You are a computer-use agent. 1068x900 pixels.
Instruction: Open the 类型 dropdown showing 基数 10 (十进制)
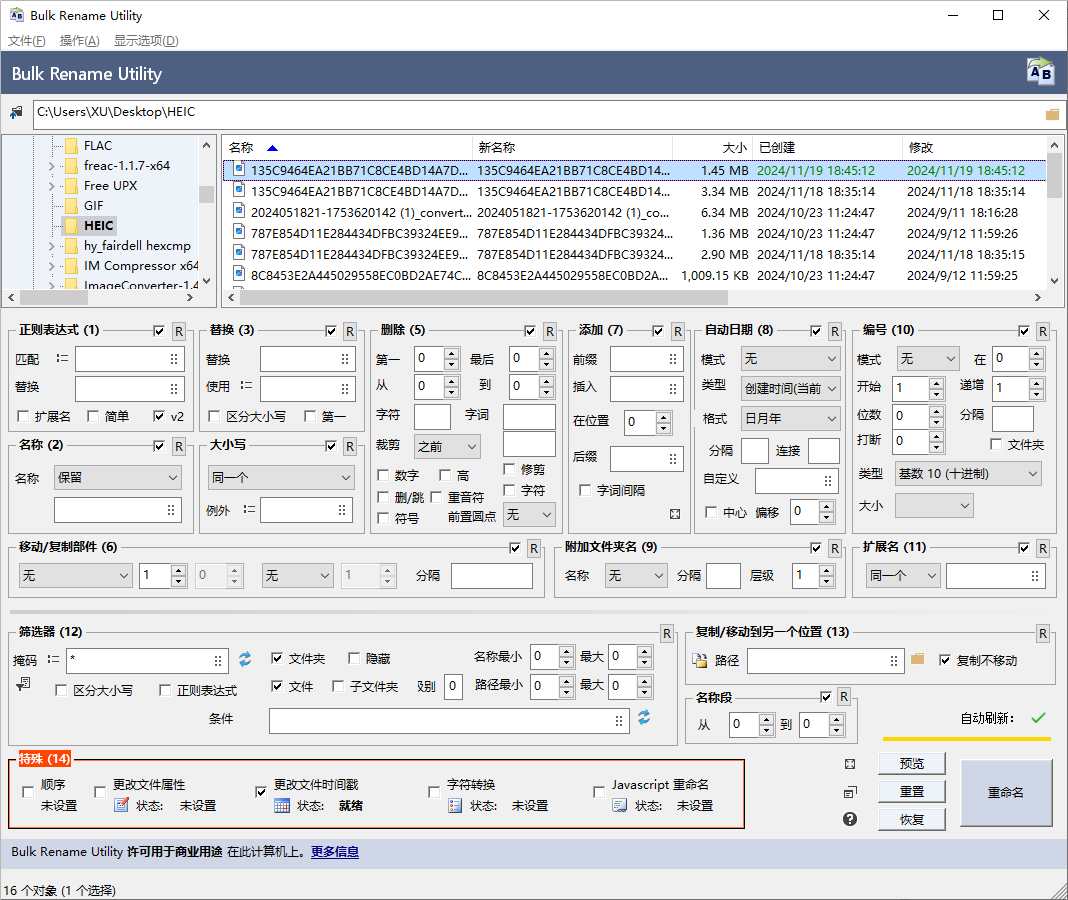coord(967,473)
